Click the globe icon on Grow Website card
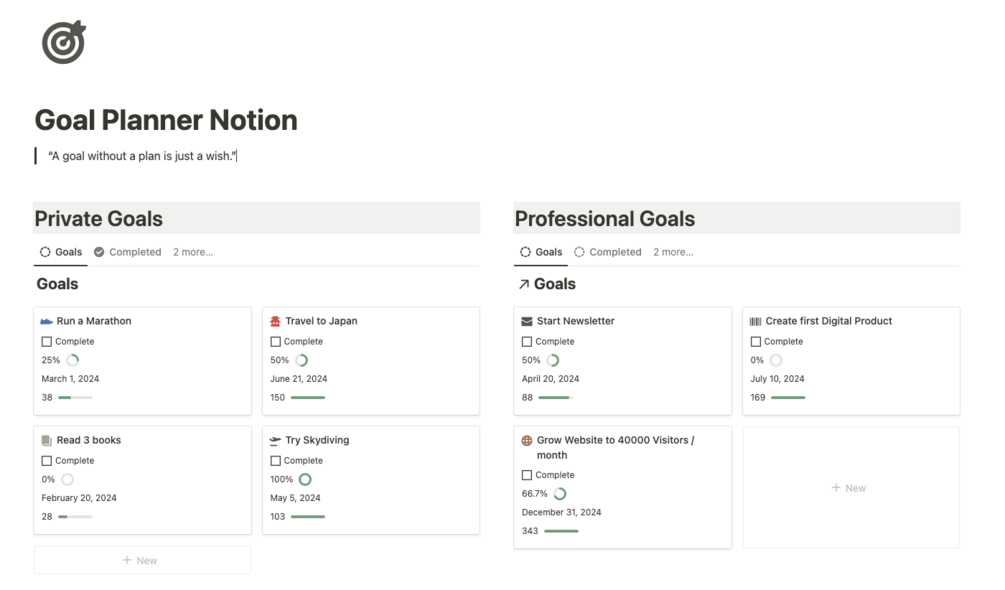Image resolution: width=1005 pixels, height=590 pixels. click(527, 441)
